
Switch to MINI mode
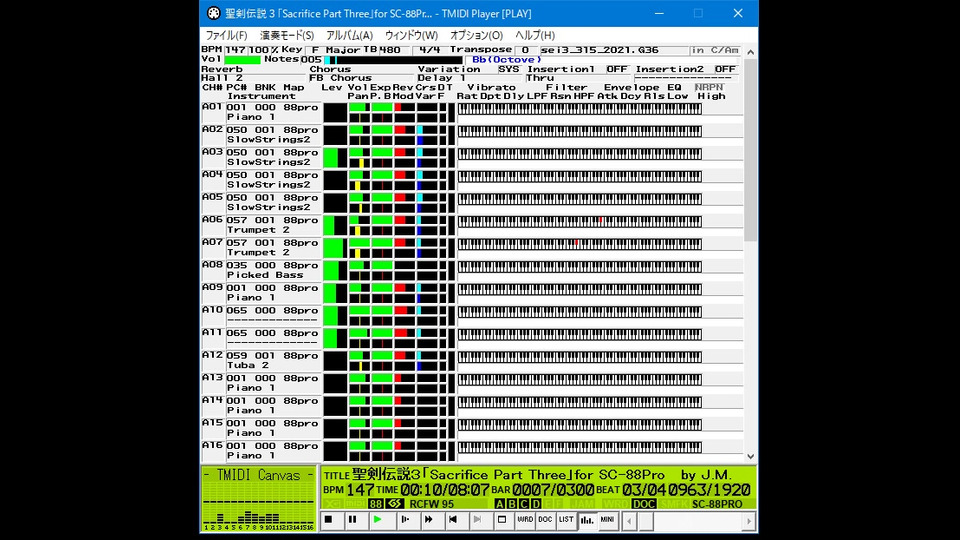coord(607,520)
